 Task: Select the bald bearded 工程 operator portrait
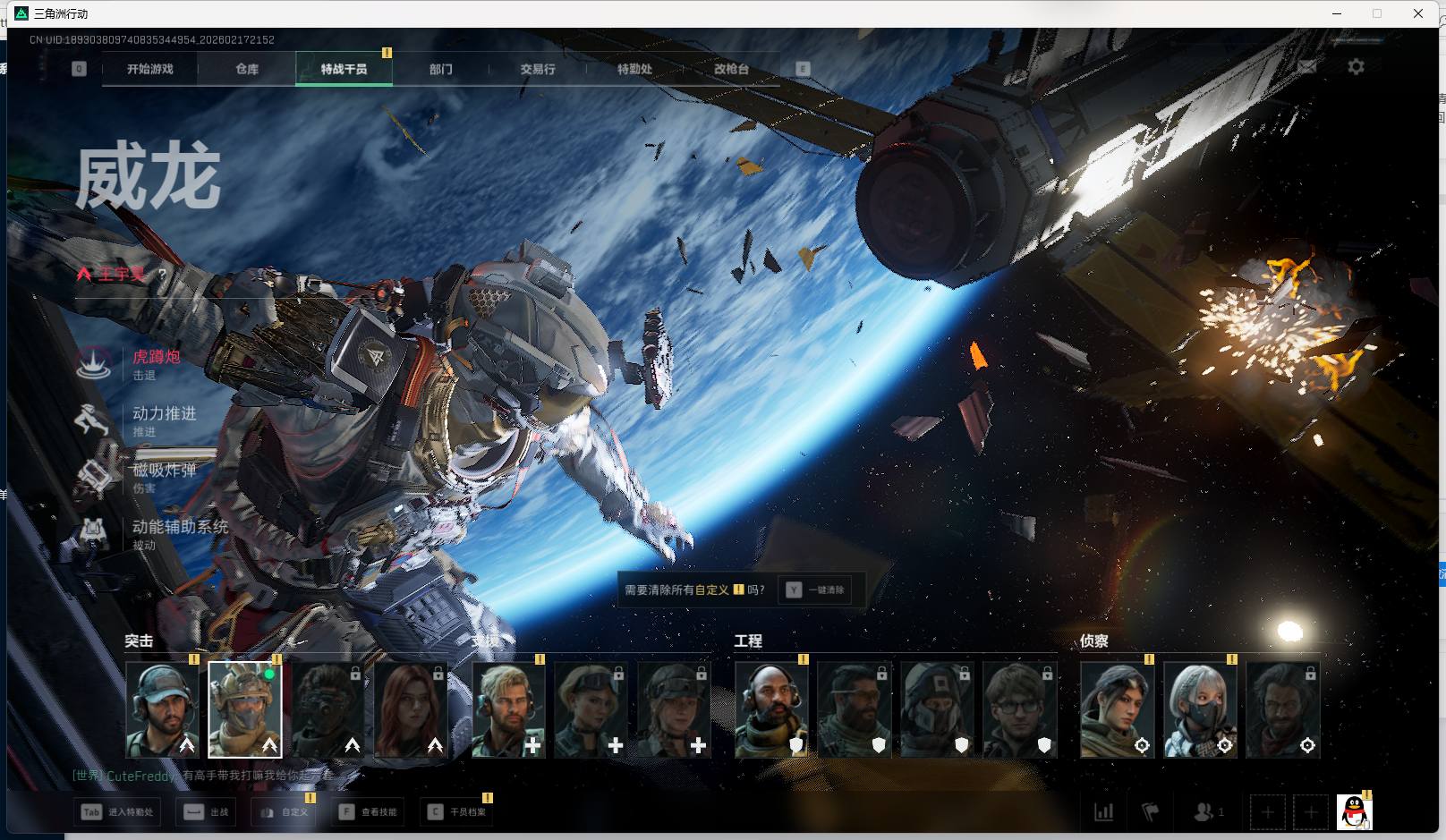tap(771, 710)
